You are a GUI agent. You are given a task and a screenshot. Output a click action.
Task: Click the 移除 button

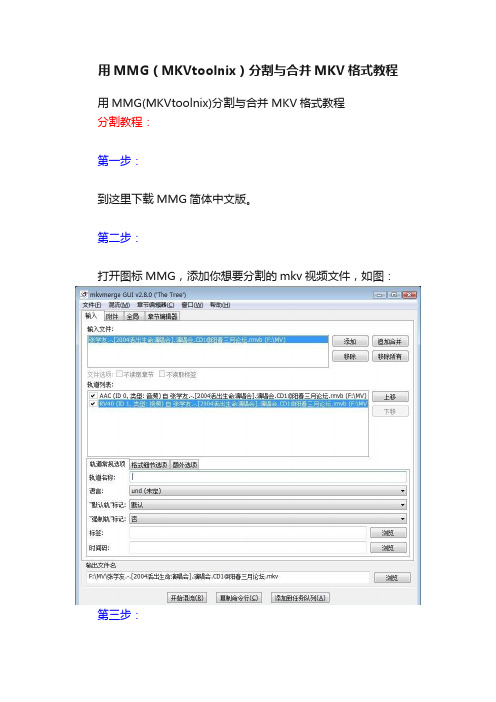[x=350, y=356]
